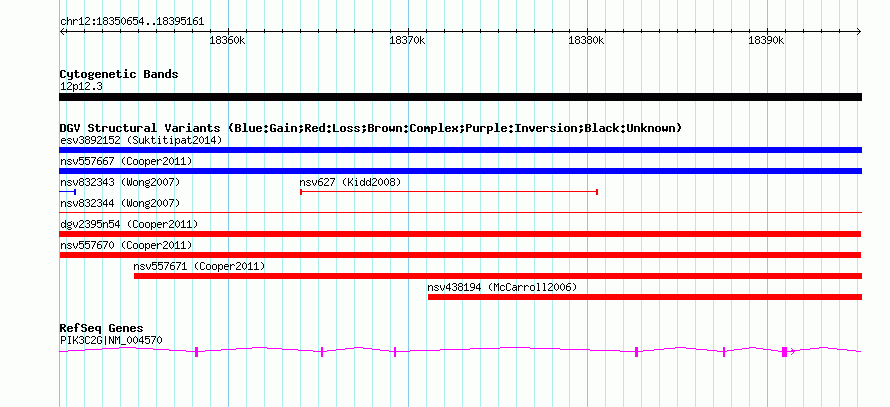This screenshot has width=890, height=407.
Task: Click the PIK3C2G exon just before the 18370k gridline
Action: click(395, 352)
